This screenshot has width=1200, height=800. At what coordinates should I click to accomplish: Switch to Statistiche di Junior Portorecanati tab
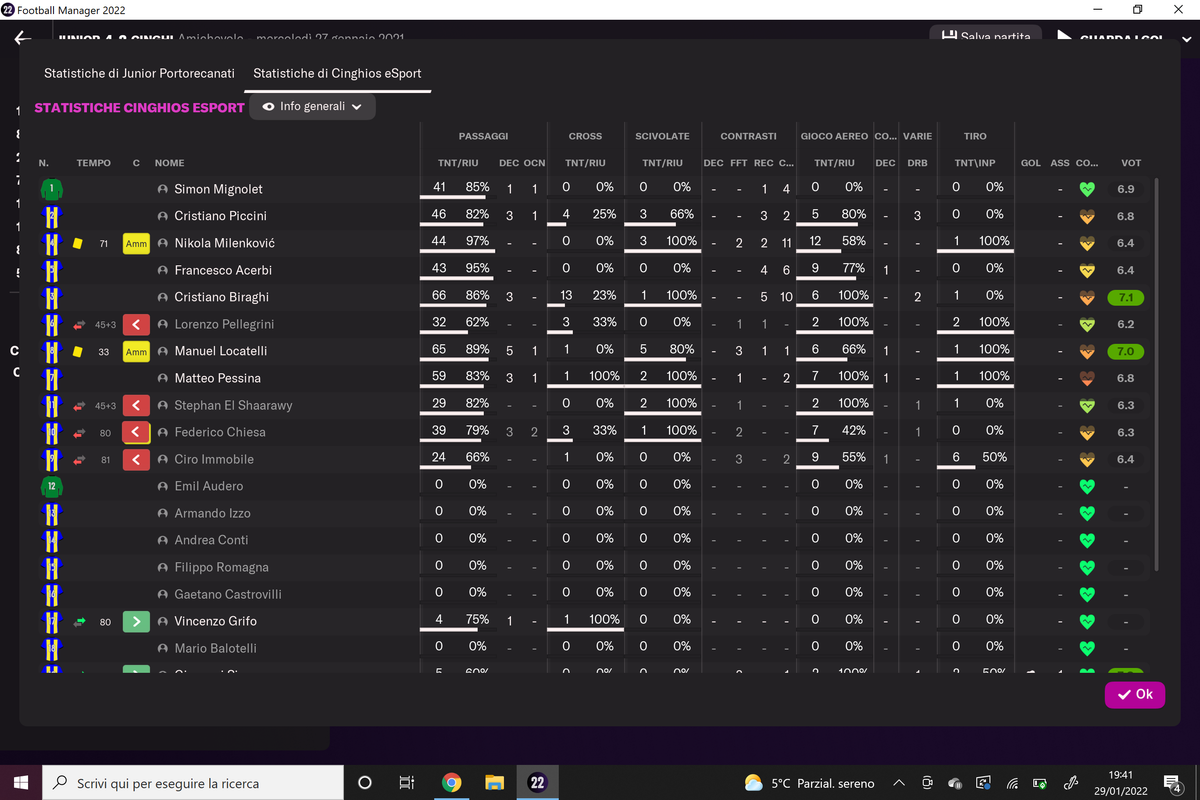(139, 73)
